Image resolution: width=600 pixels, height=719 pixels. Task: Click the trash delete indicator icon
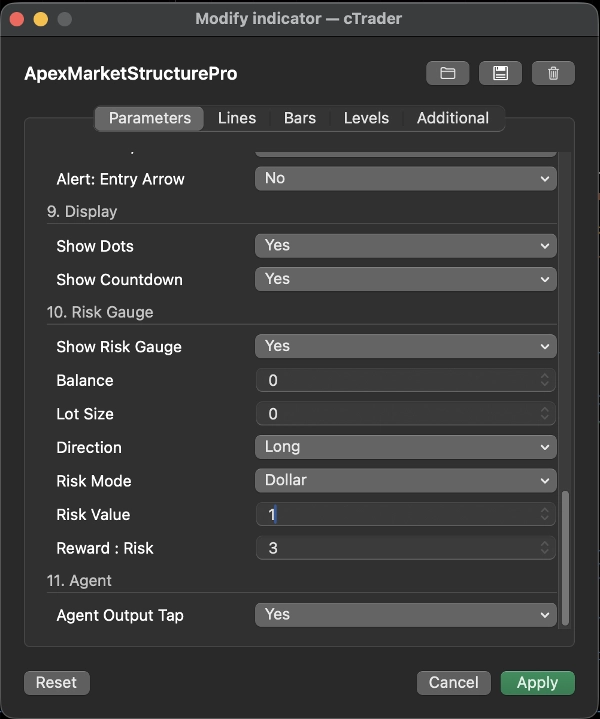553,73
